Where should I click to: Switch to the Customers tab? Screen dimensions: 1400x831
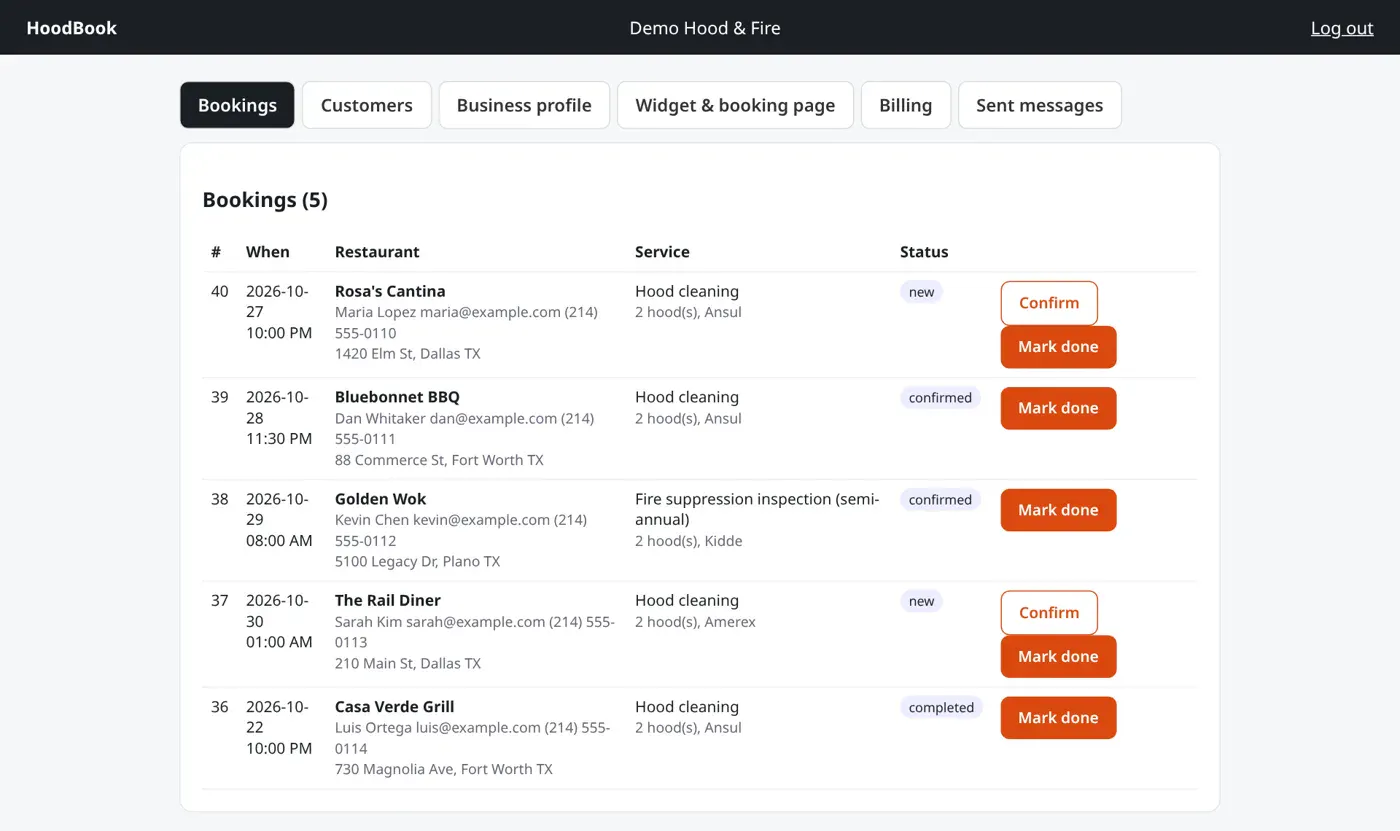[367, 105]
